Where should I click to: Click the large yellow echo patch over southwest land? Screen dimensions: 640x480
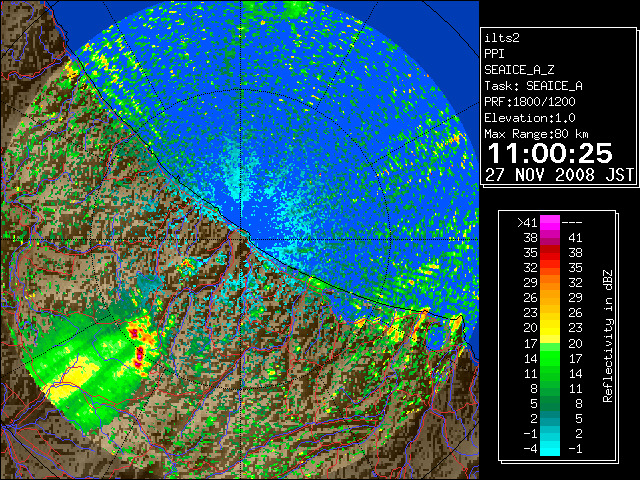(x=73, y=380)
